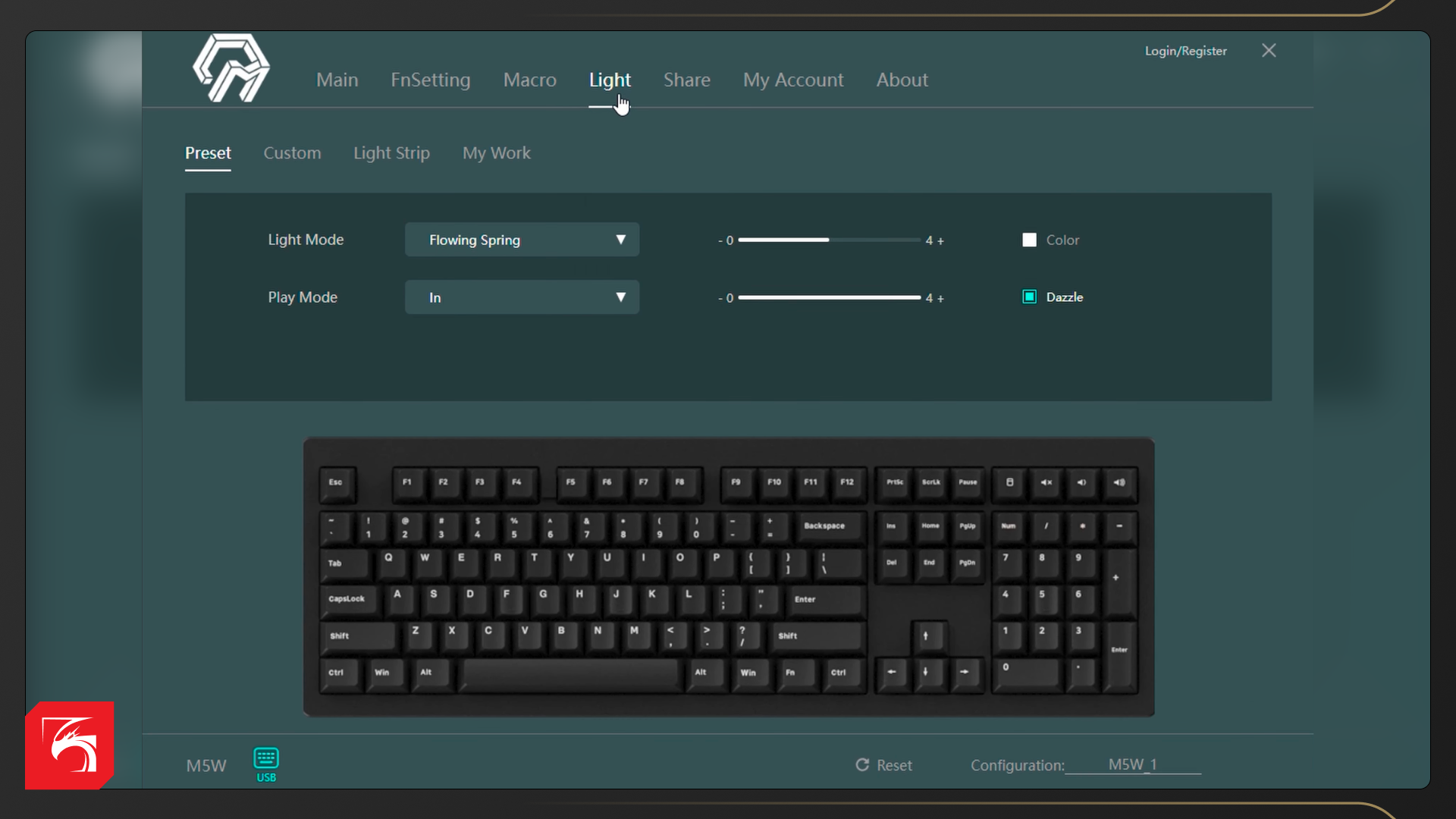Decrease the Play Mode slider with minus
The width and height of the screenshot is (1456, 819).
[720, 298]
